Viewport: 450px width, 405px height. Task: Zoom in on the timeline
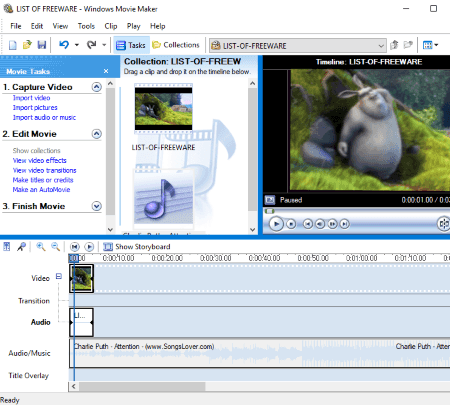tap(41, 247)
